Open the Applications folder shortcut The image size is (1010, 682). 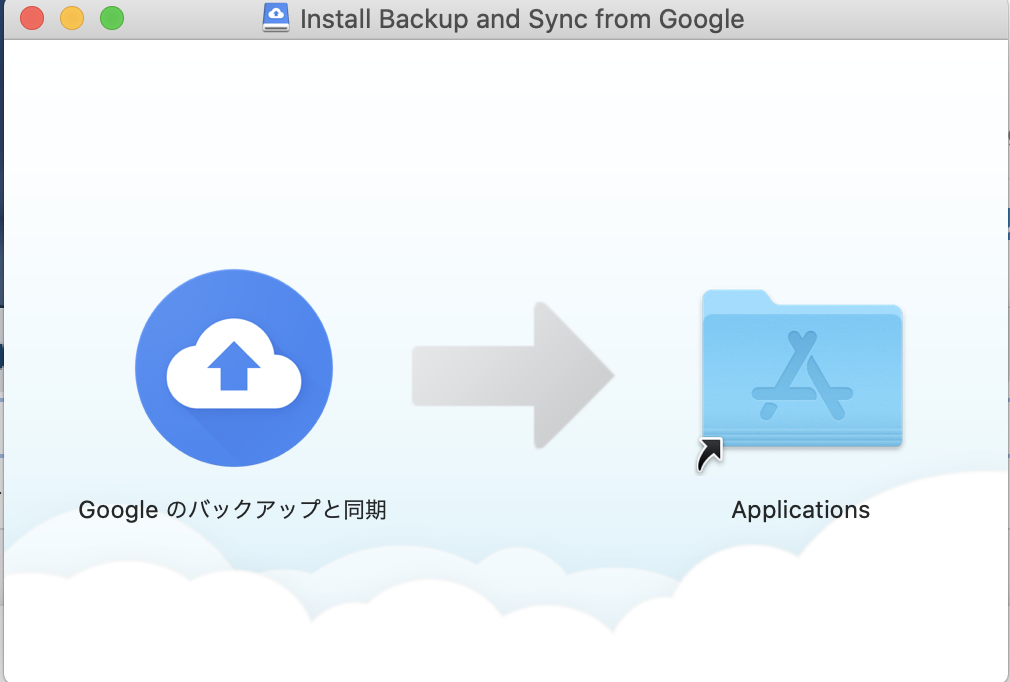pyautogui.click(x=801, y=369)
